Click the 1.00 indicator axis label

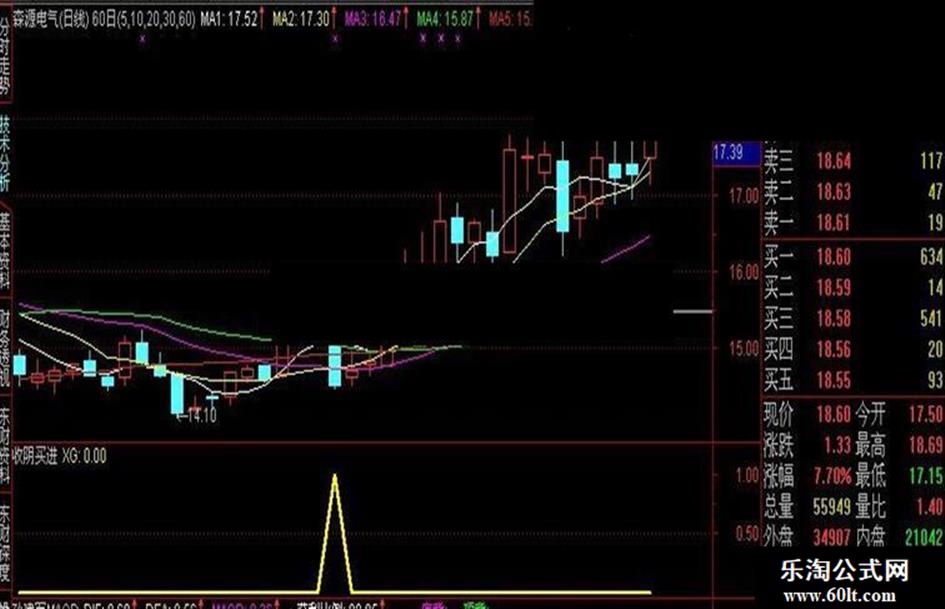(x=747, y=476)
